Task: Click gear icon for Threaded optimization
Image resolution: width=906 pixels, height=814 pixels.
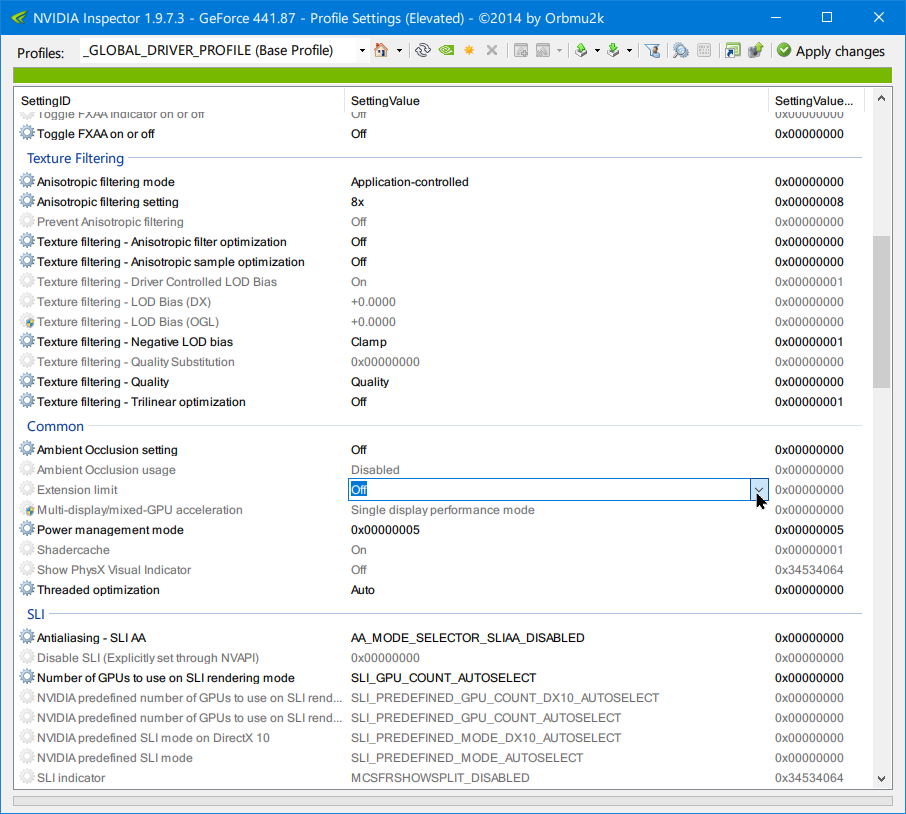Action: point(27,589)
